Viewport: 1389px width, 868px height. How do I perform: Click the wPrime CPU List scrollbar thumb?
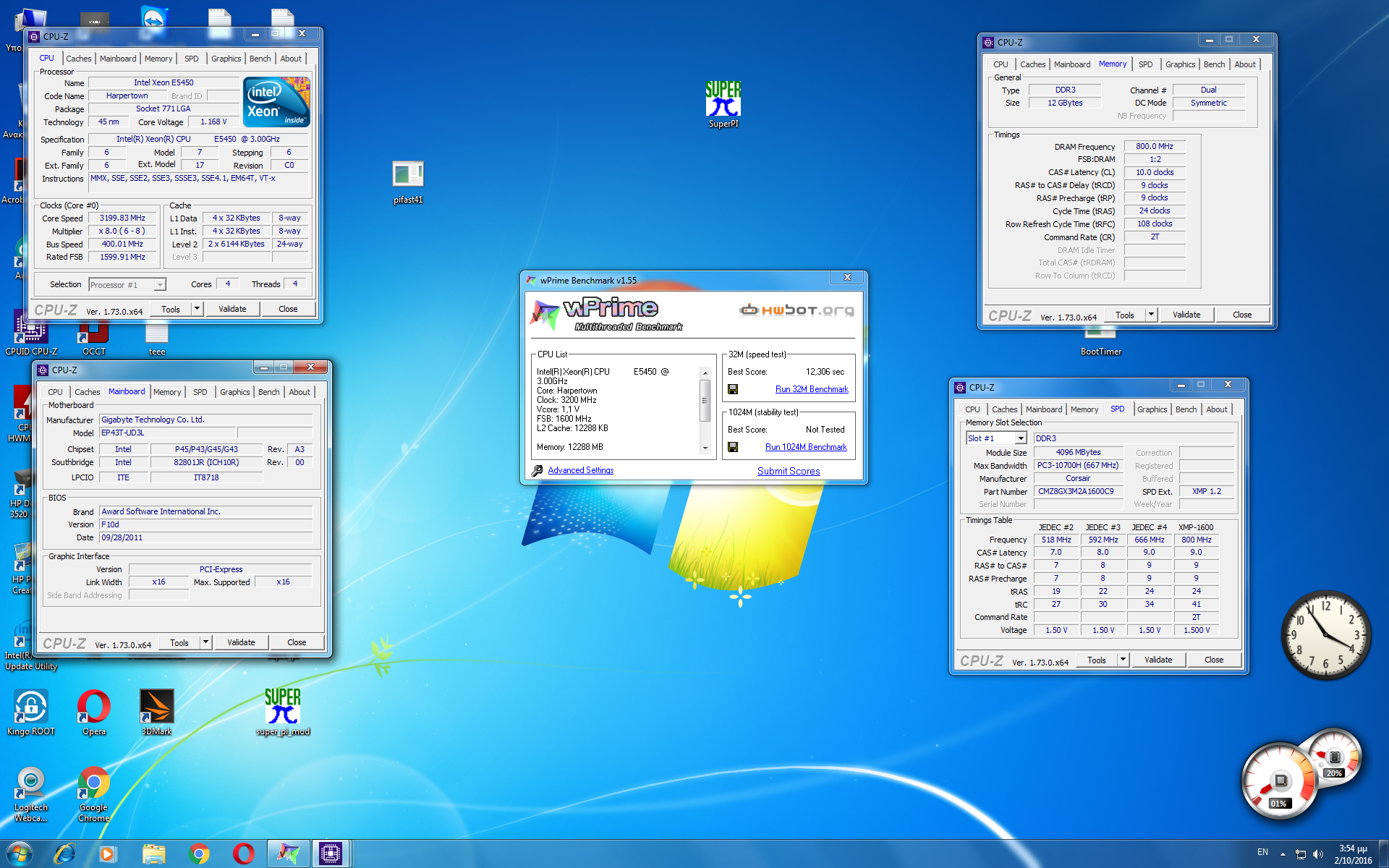(705, 400)
